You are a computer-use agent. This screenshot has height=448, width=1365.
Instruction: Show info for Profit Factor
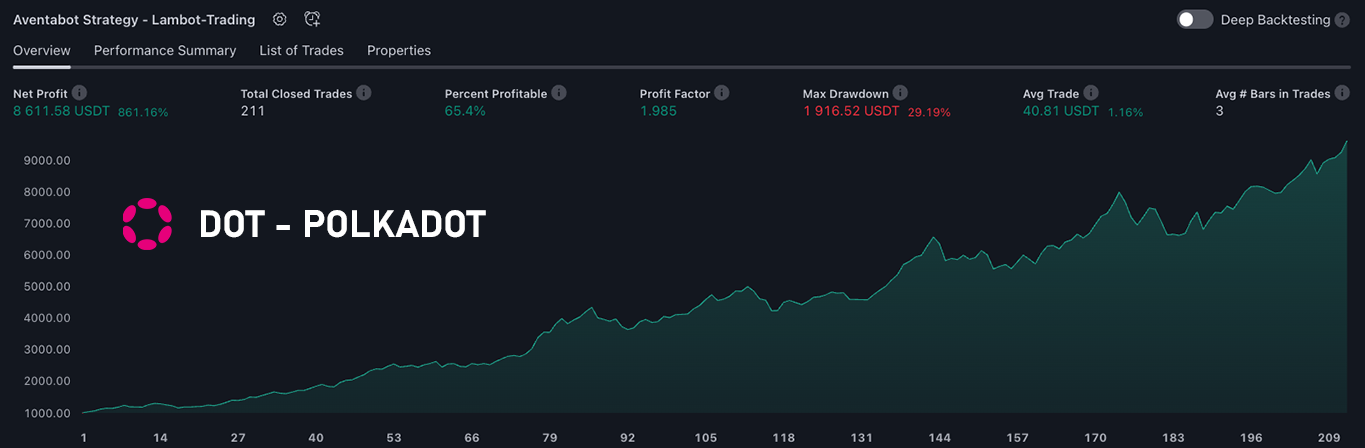(x=722, y=93)
